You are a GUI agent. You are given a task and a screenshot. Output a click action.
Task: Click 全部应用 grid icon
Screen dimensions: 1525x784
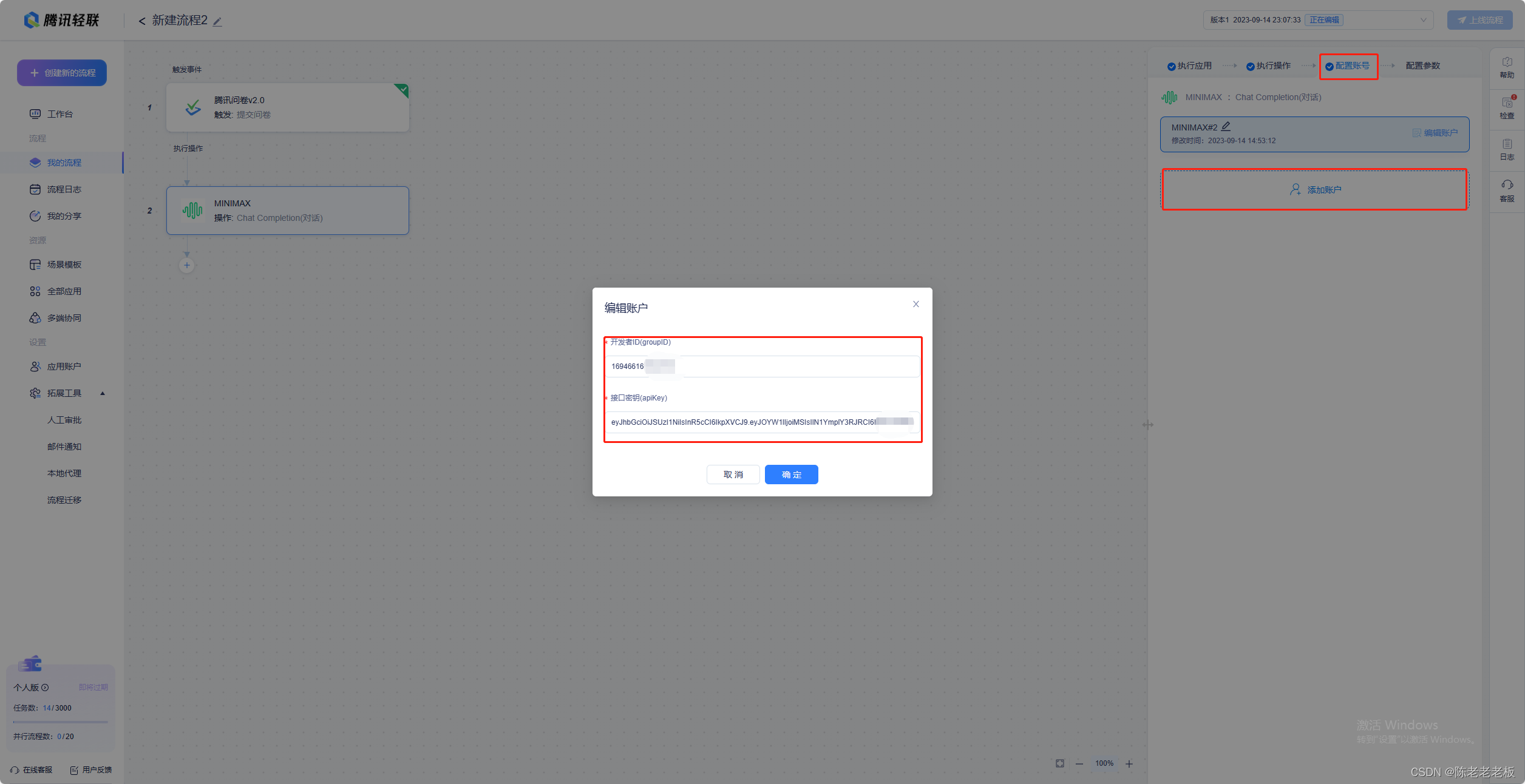tap(35, 291)
